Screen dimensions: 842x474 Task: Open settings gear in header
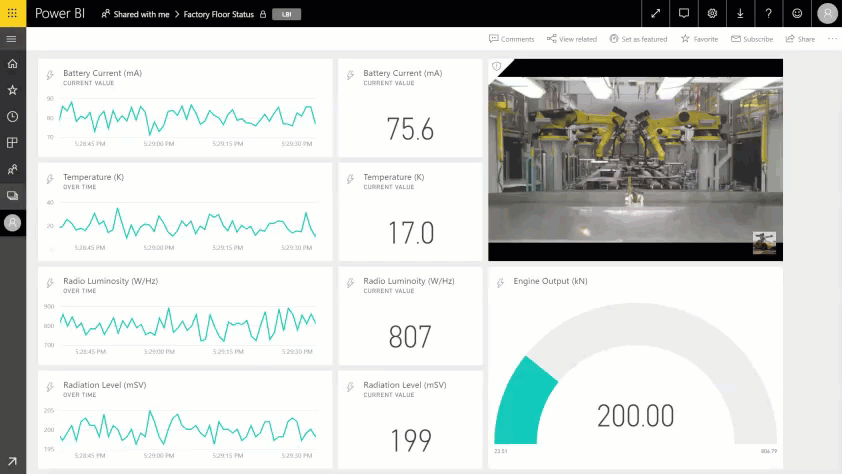tap(712, 13)
